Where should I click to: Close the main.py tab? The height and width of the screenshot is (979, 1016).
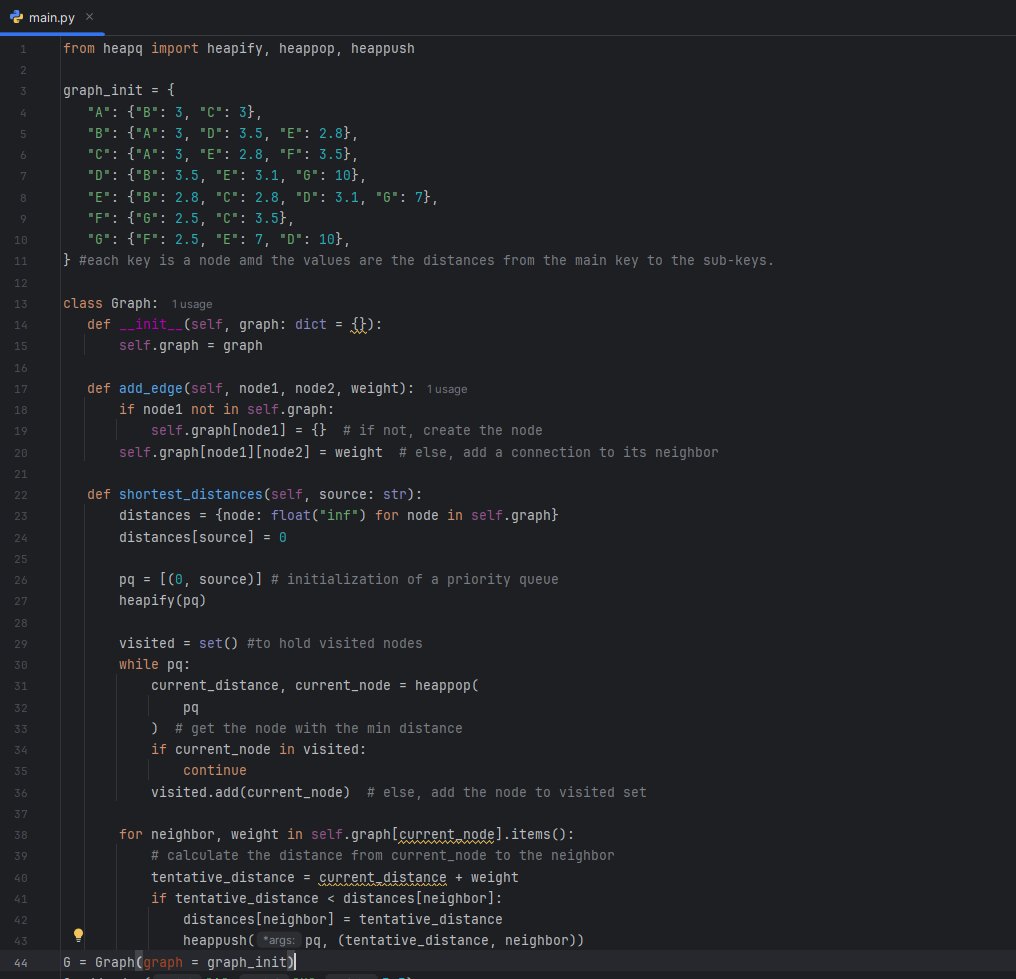point(89,17)
